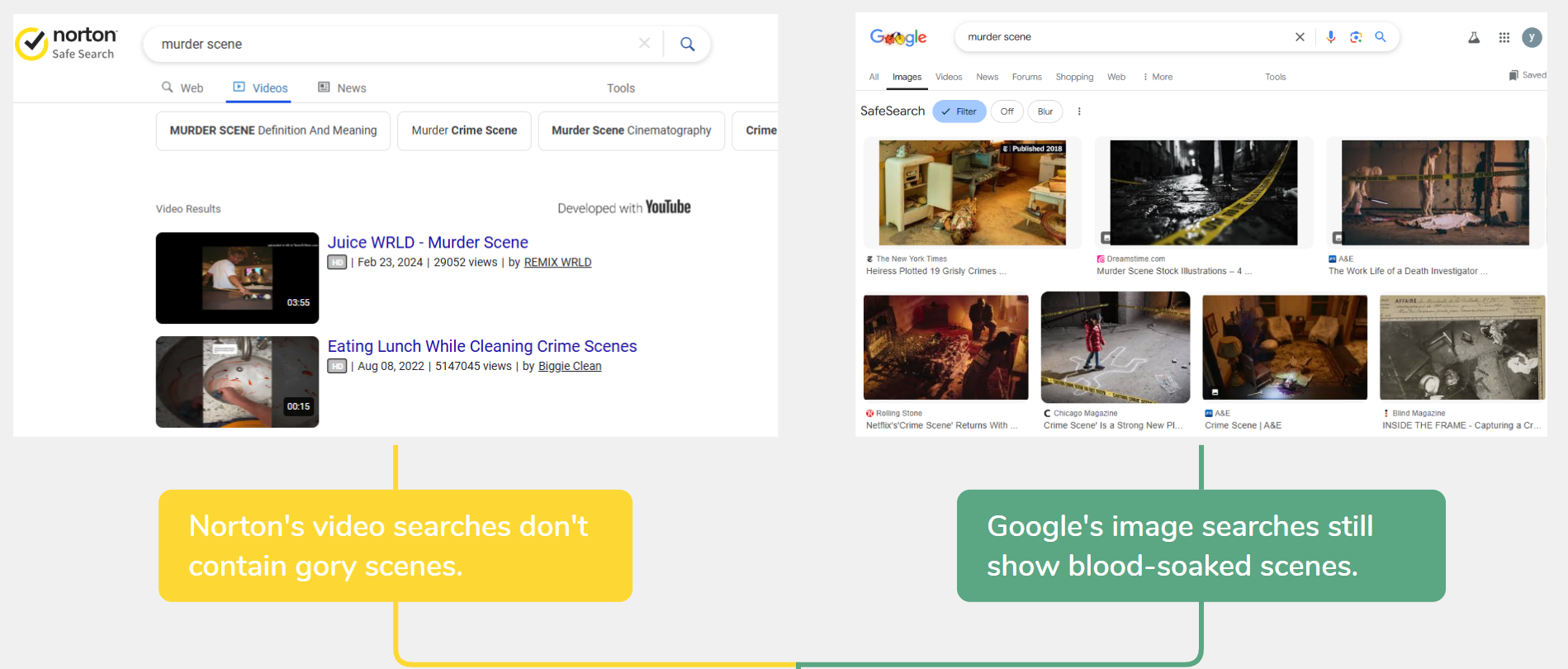Select 'MURDER SCENE Definition And Meaning' suggestion
This screenshot has height=669, width=1568.
[273, 130]
